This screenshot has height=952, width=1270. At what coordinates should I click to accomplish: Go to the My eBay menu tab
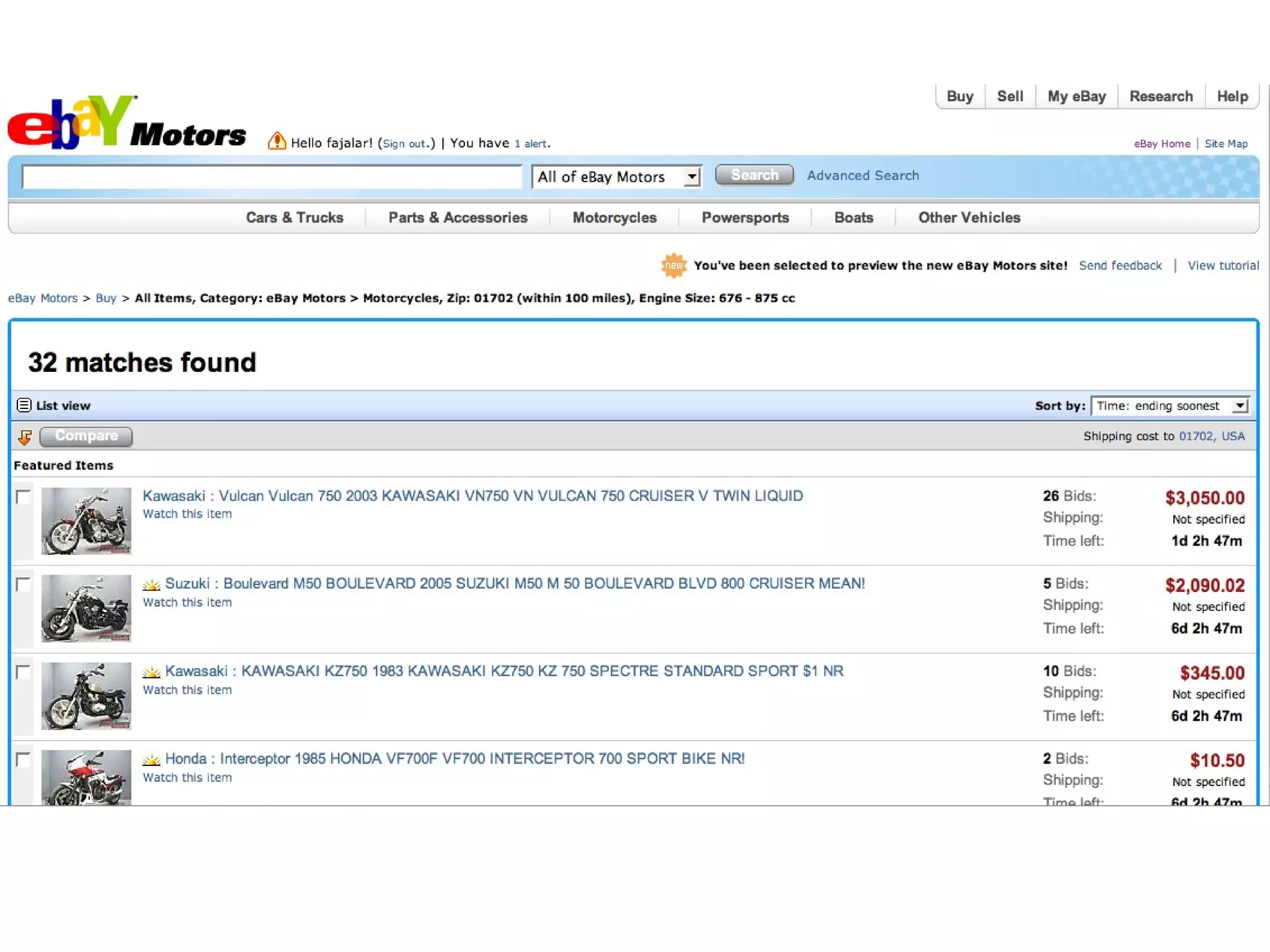[1077, 97]
